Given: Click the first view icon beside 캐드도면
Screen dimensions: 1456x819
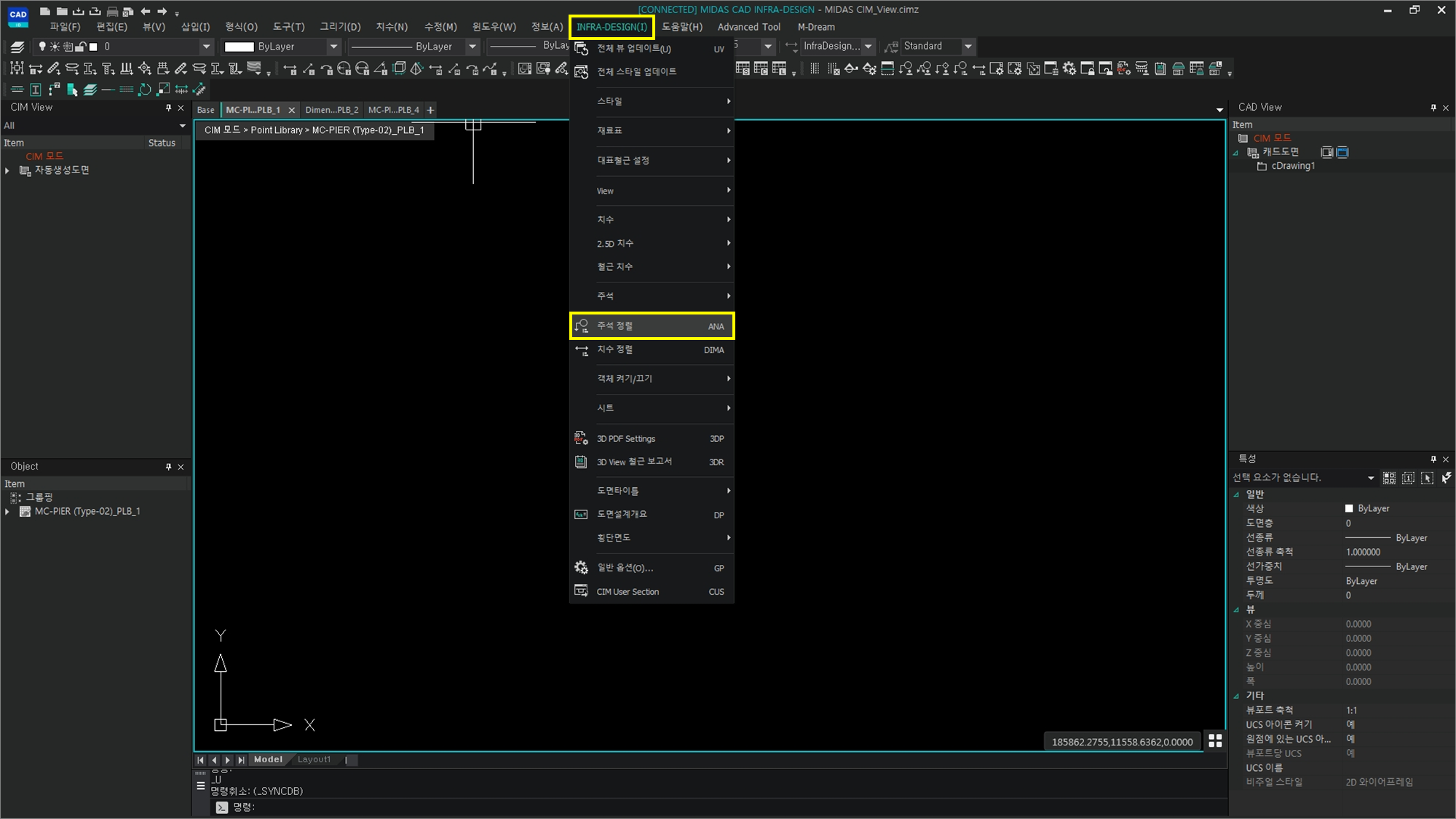Looking at the screenshot, I should click(x=1326, y=152).
